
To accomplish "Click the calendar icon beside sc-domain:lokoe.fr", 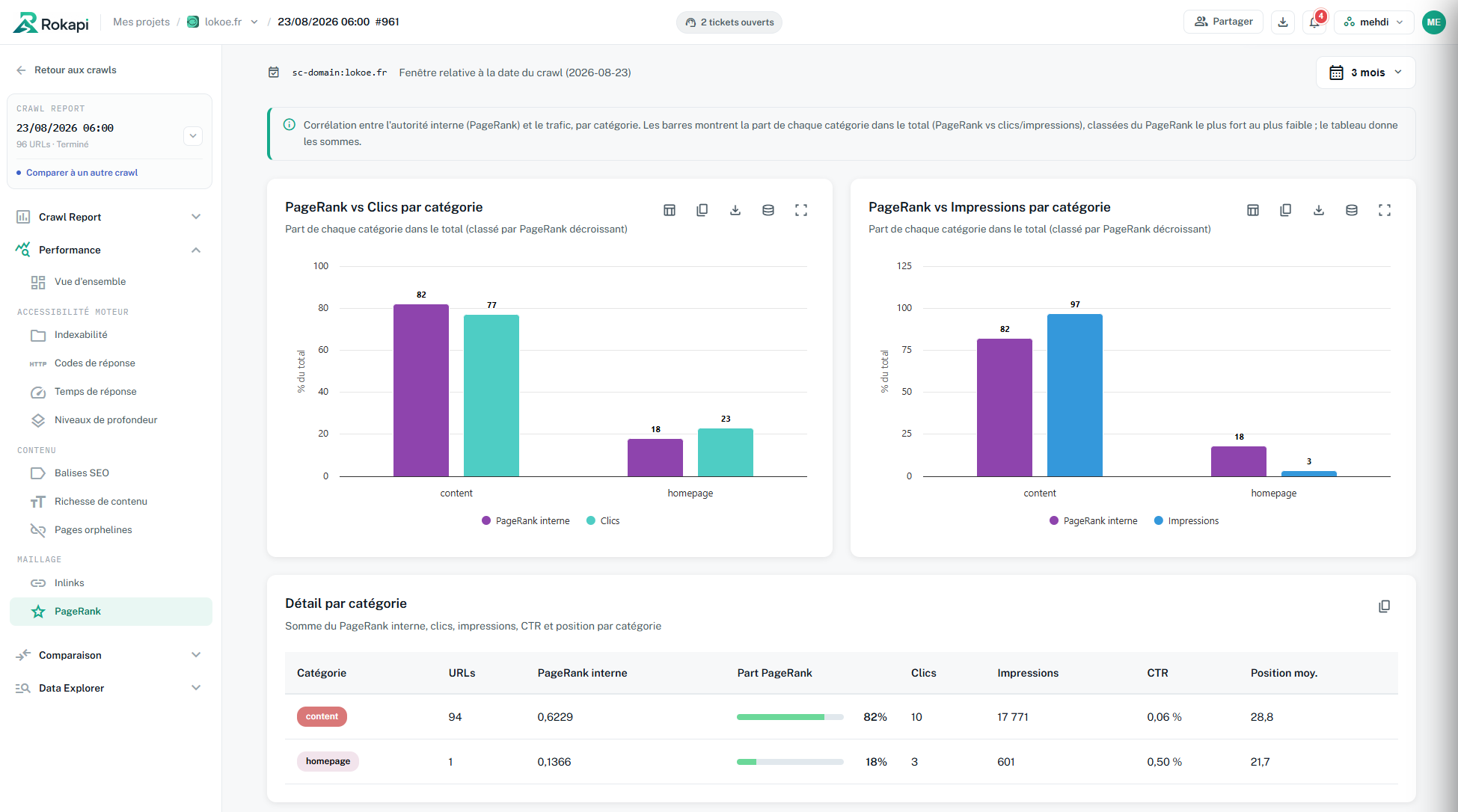I will tap(274, 73).
